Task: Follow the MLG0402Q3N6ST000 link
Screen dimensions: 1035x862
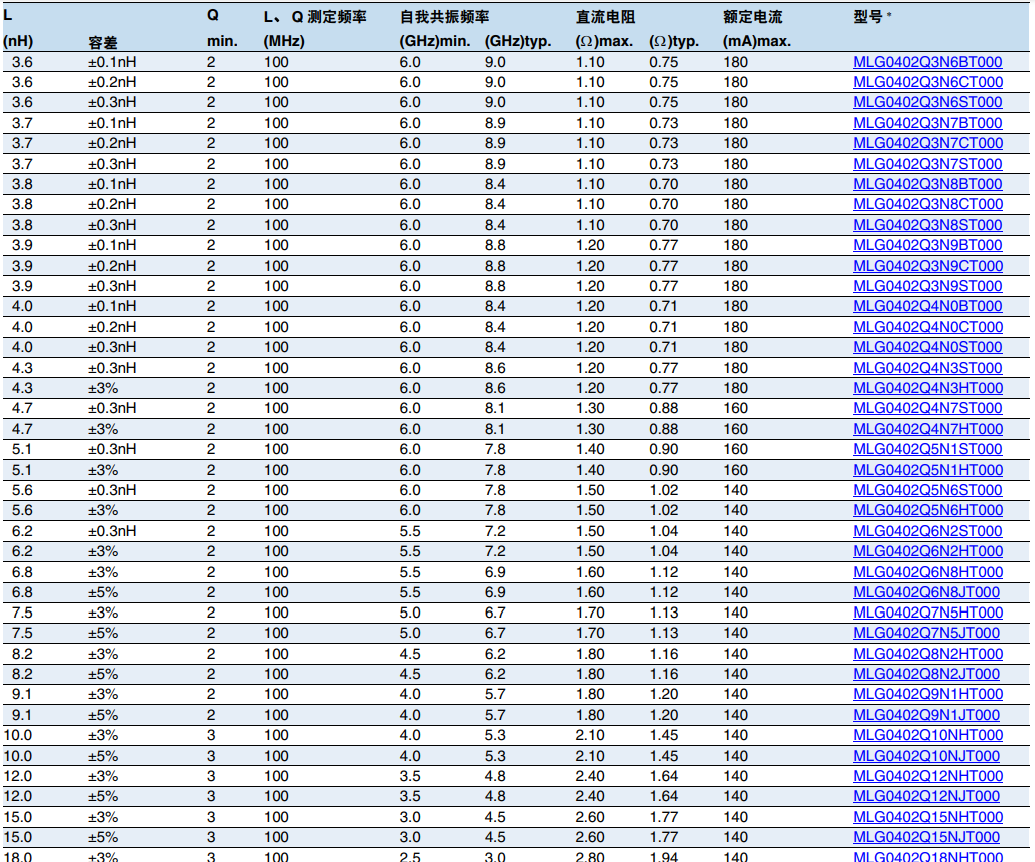Action: click(x=927, y=102)
